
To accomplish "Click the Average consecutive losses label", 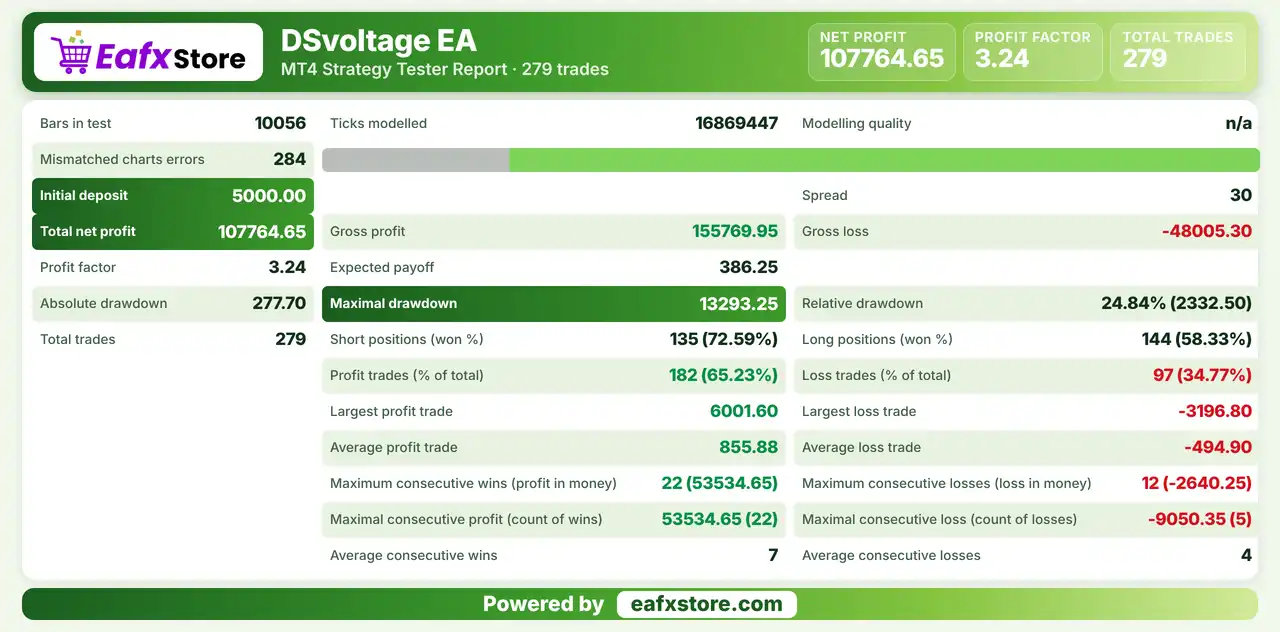I will point(891,556).
